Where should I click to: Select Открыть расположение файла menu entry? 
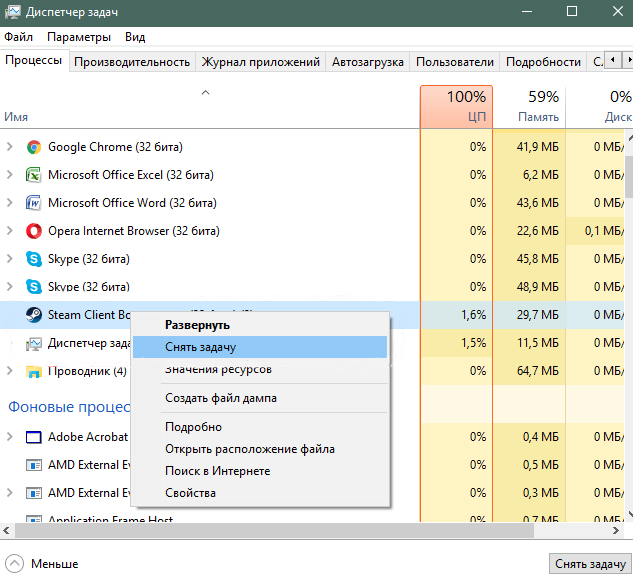[249, 449]
